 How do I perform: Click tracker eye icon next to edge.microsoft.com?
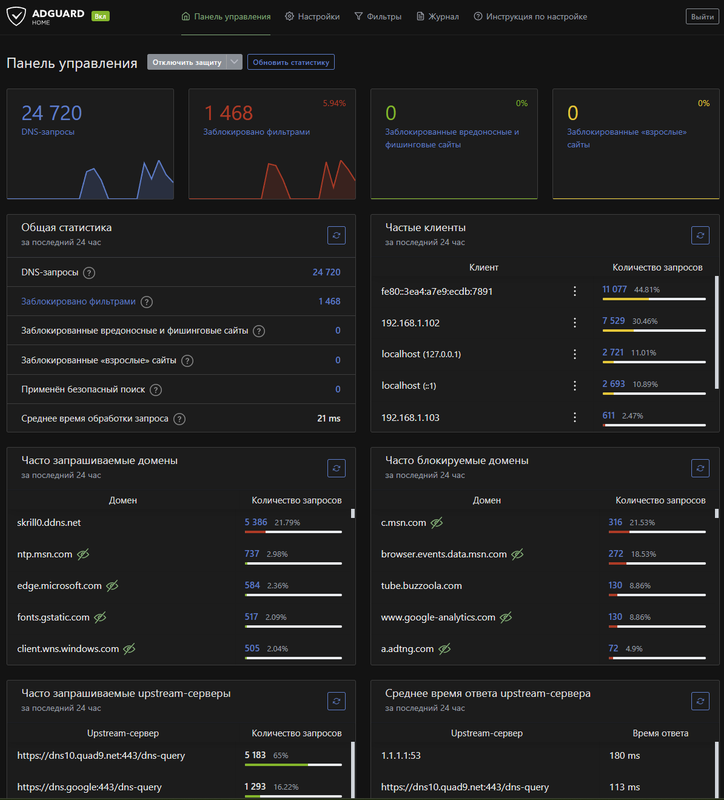pyautogui.click(x=112, y=586)
